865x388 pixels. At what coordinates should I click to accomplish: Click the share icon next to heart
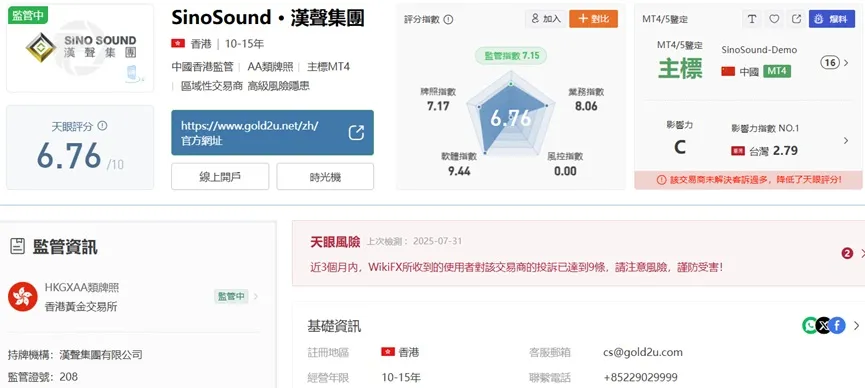(x=796, y=19)
